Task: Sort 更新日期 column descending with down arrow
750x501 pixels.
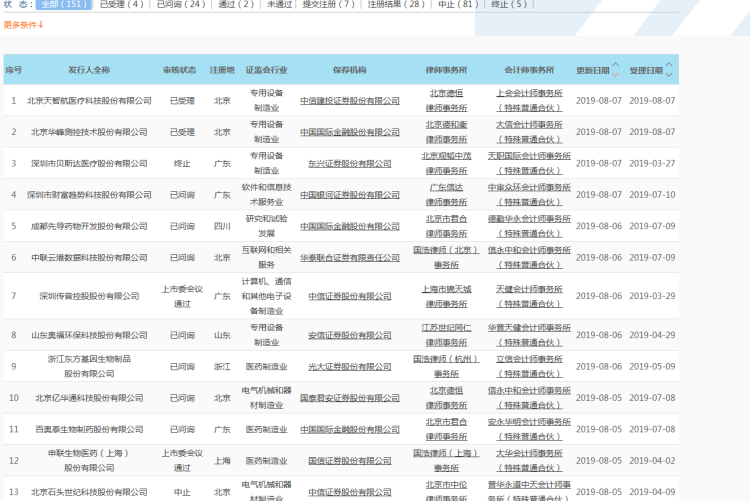Action: pyautogui.click(x=615, y=76)
